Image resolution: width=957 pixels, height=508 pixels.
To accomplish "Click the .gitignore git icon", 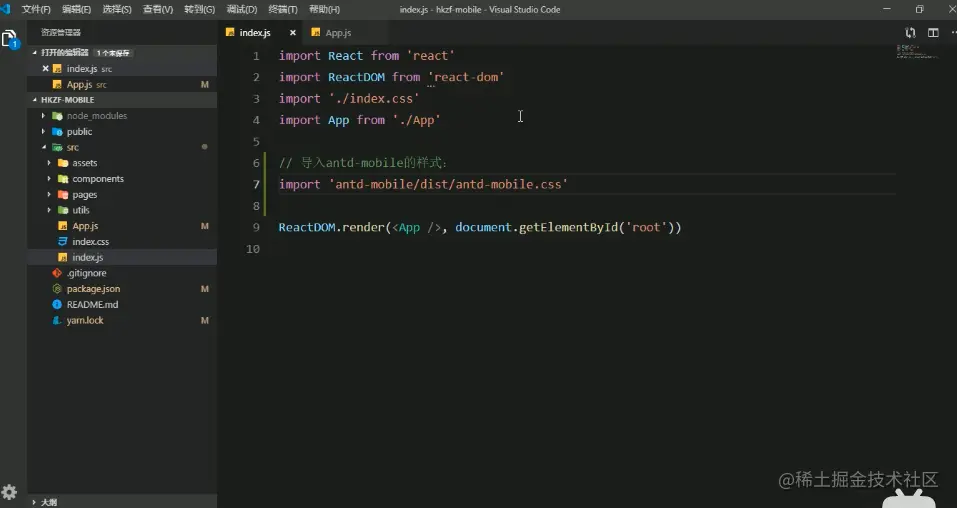I will coord(57,273).
